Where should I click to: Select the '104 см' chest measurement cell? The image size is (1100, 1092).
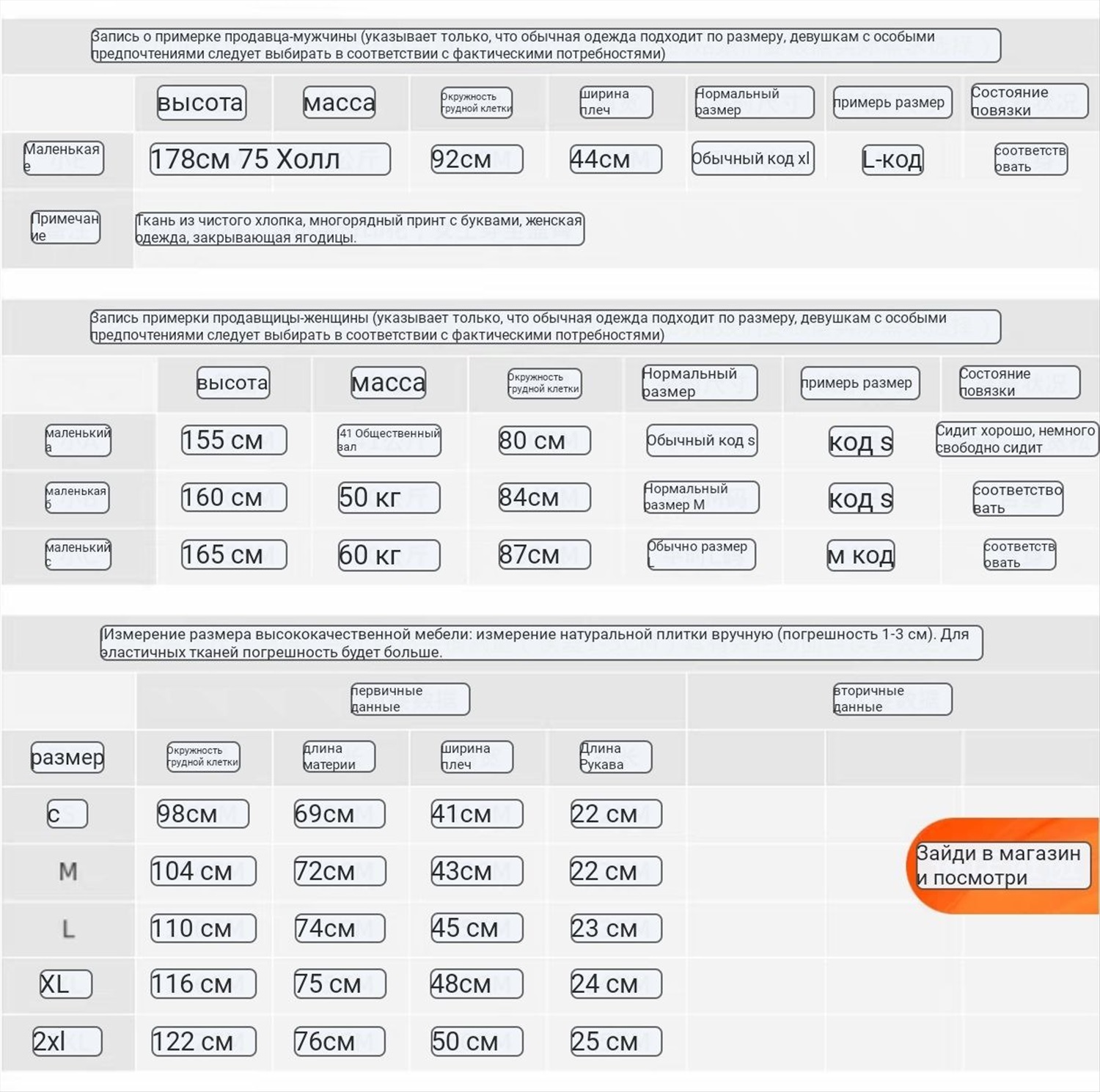pos(203,871)
